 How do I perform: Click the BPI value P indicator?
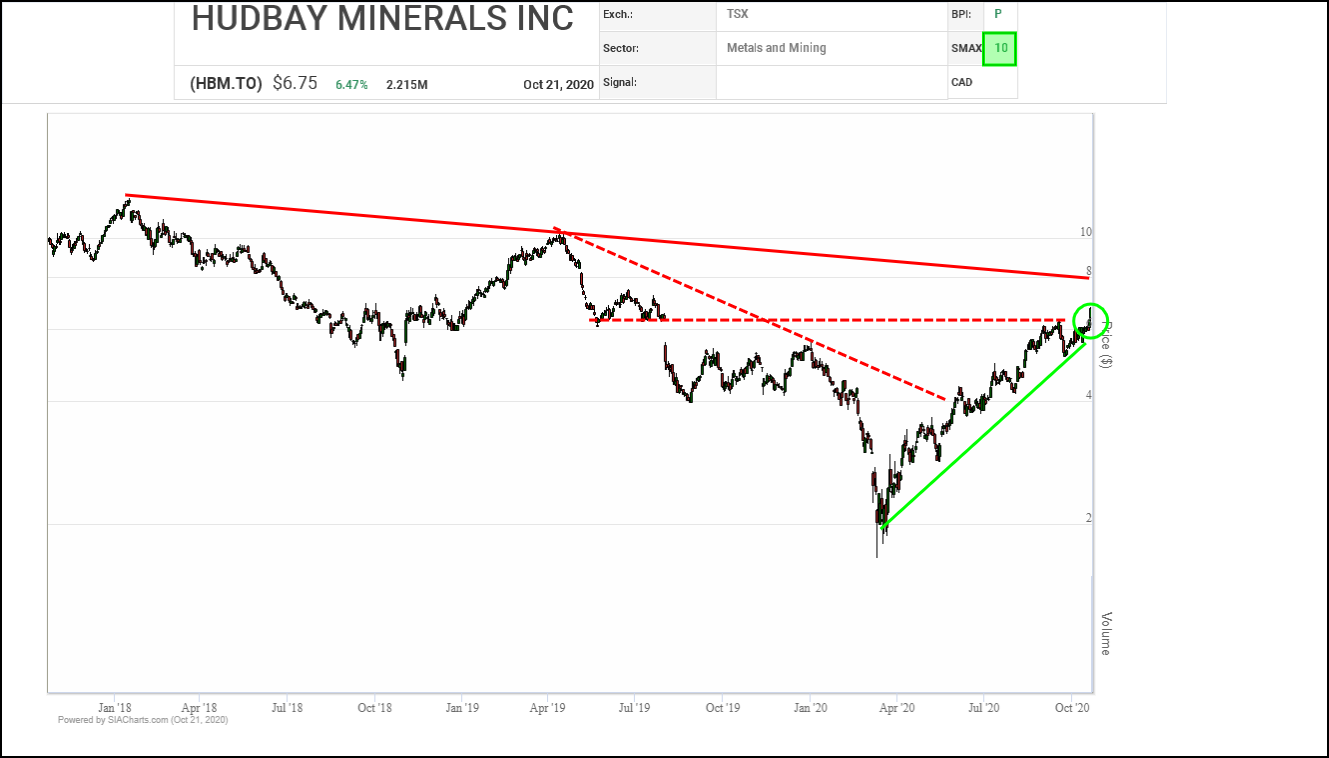(x=997, y=14)
